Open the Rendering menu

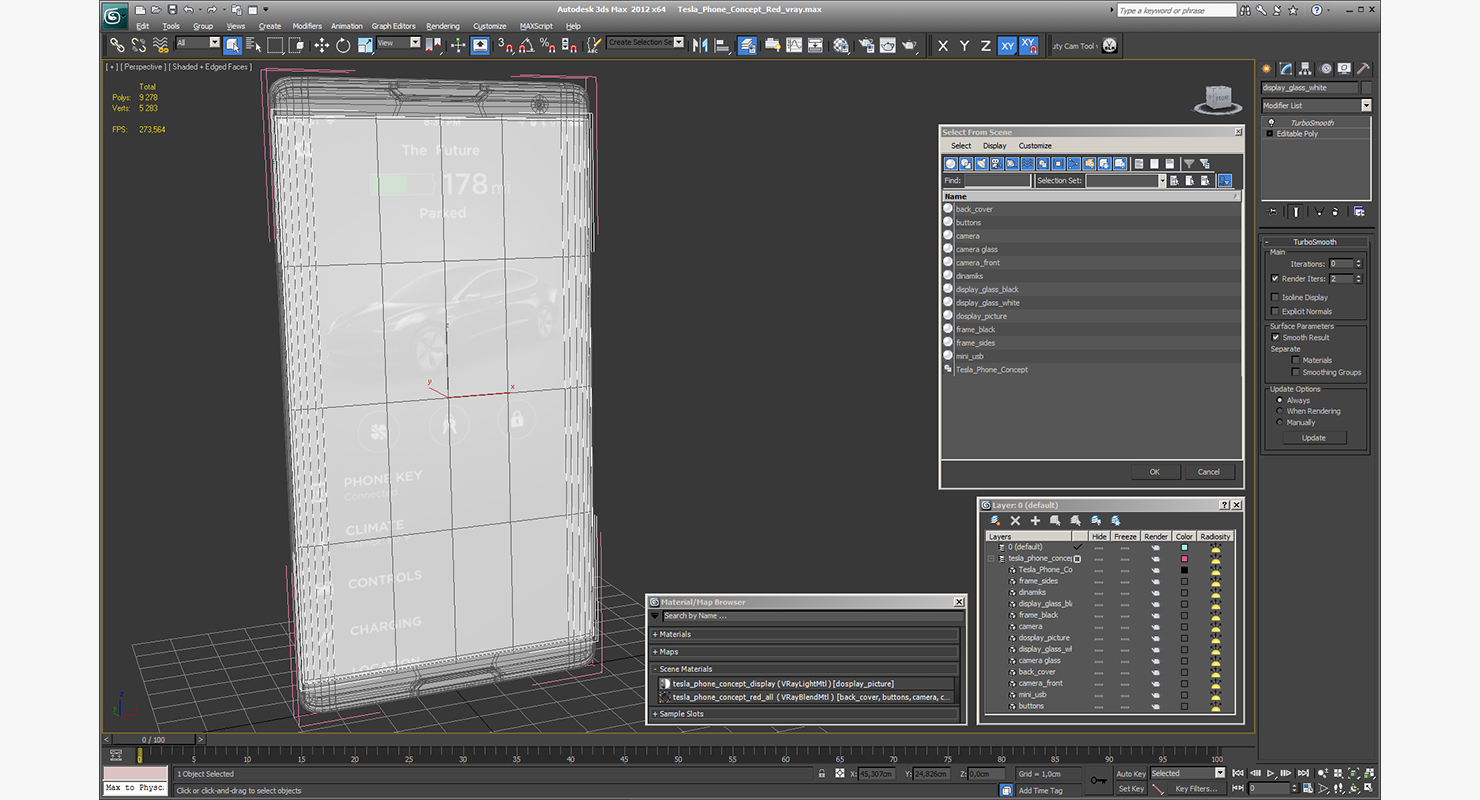443,26
